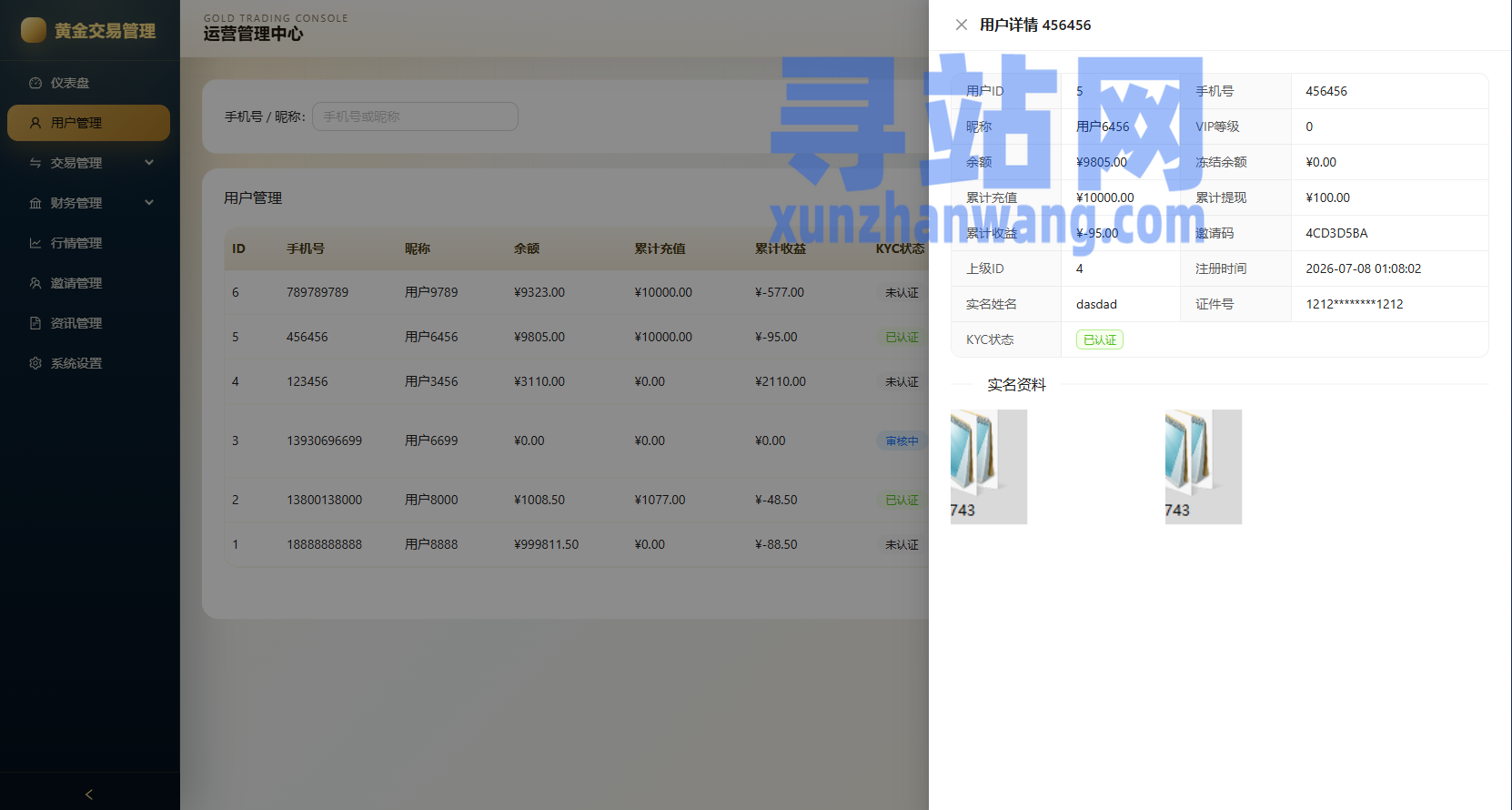This screenshot has width=1512, height=810.
Task: Click phone number 123456 in table
Action: 307,381
